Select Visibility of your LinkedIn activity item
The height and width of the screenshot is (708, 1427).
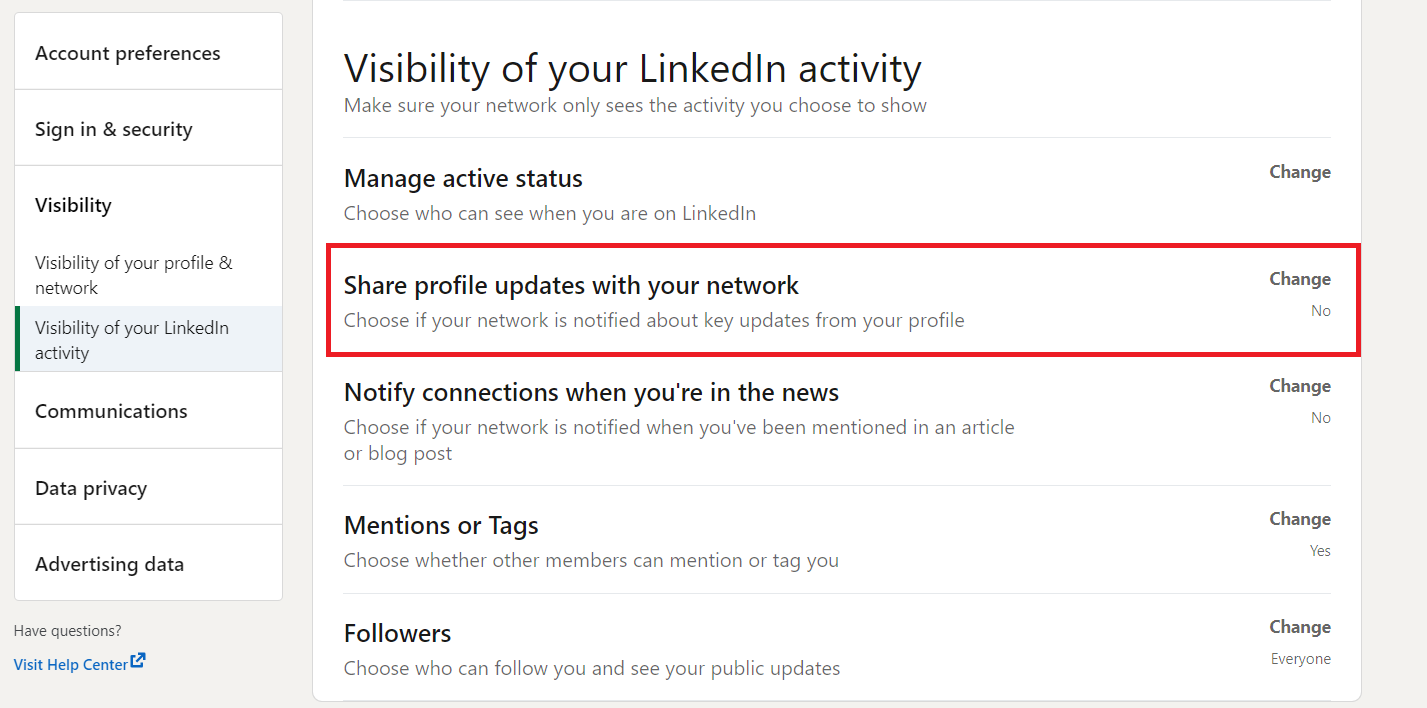[x=149, y=340]
